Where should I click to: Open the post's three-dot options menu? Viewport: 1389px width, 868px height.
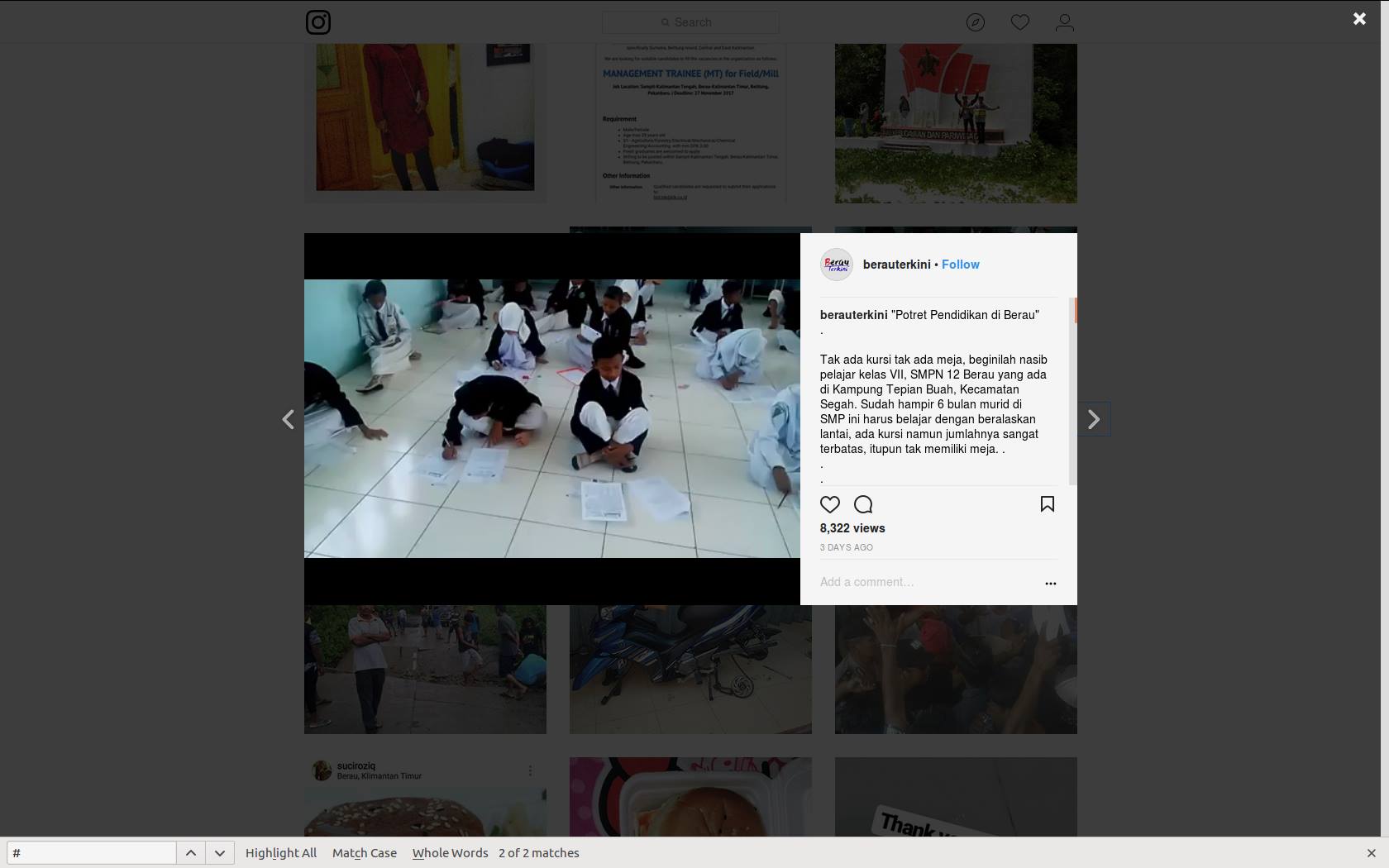pyautogui.click(x=1050, y=583)
